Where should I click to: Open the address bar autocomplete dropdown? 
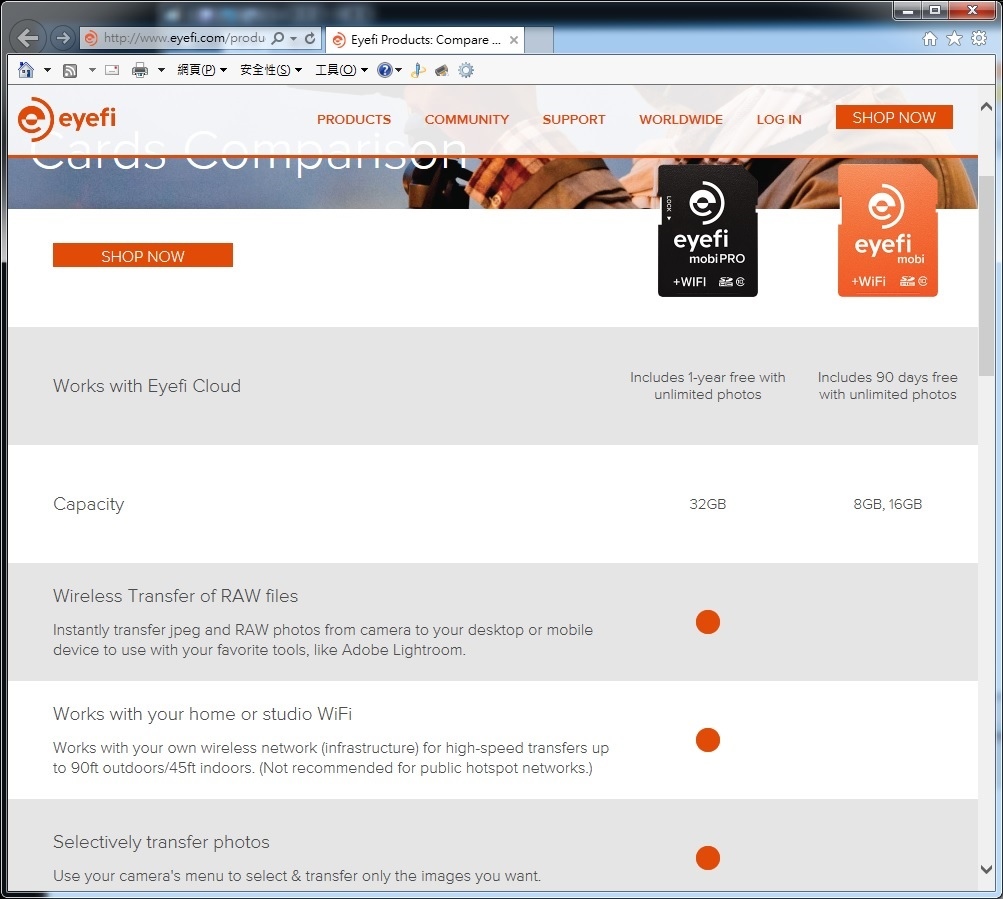click(294, 38)
